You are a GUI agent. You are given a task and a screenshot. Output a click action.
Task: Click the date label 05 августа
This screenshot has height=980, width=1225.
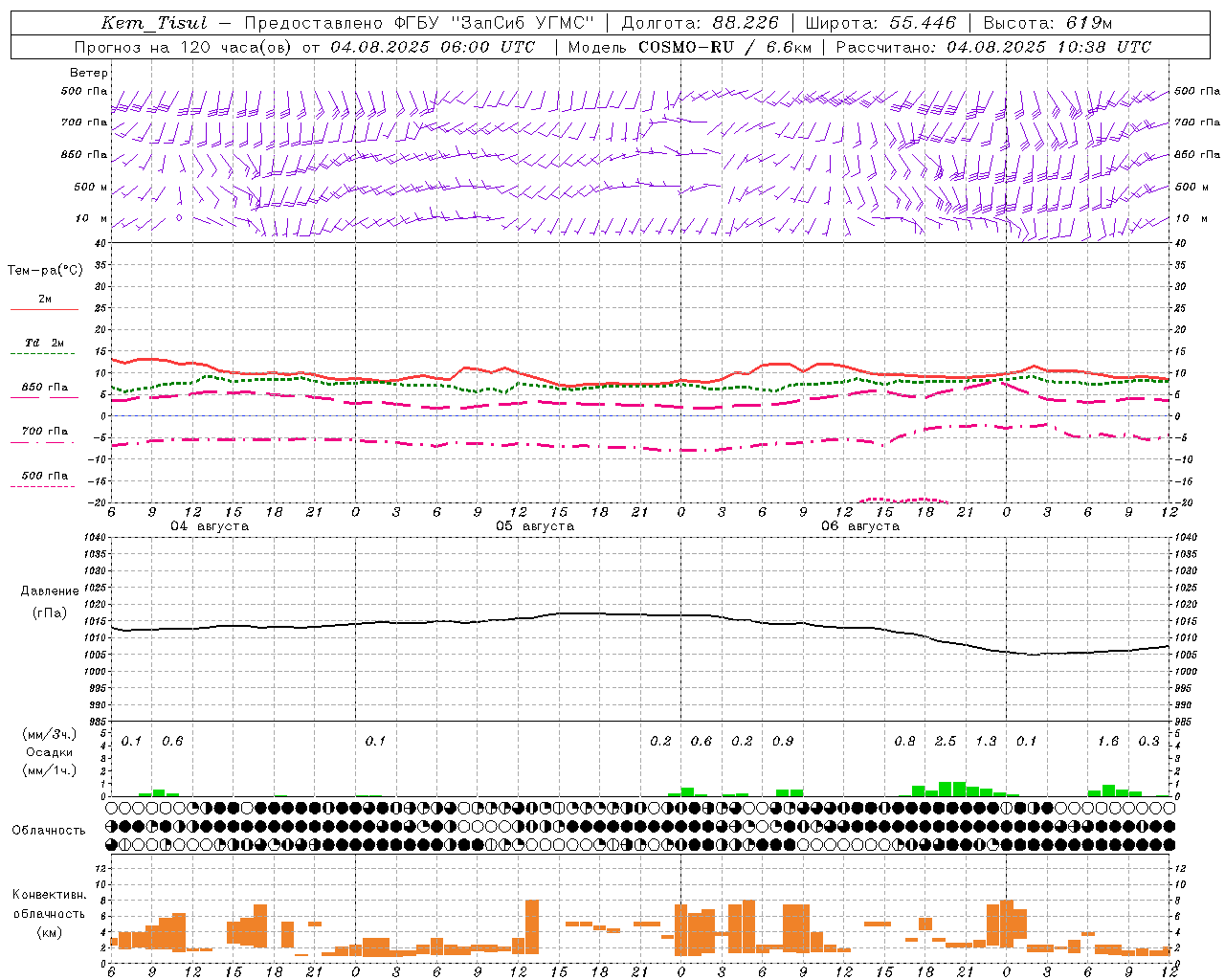(x=535, y=526)
